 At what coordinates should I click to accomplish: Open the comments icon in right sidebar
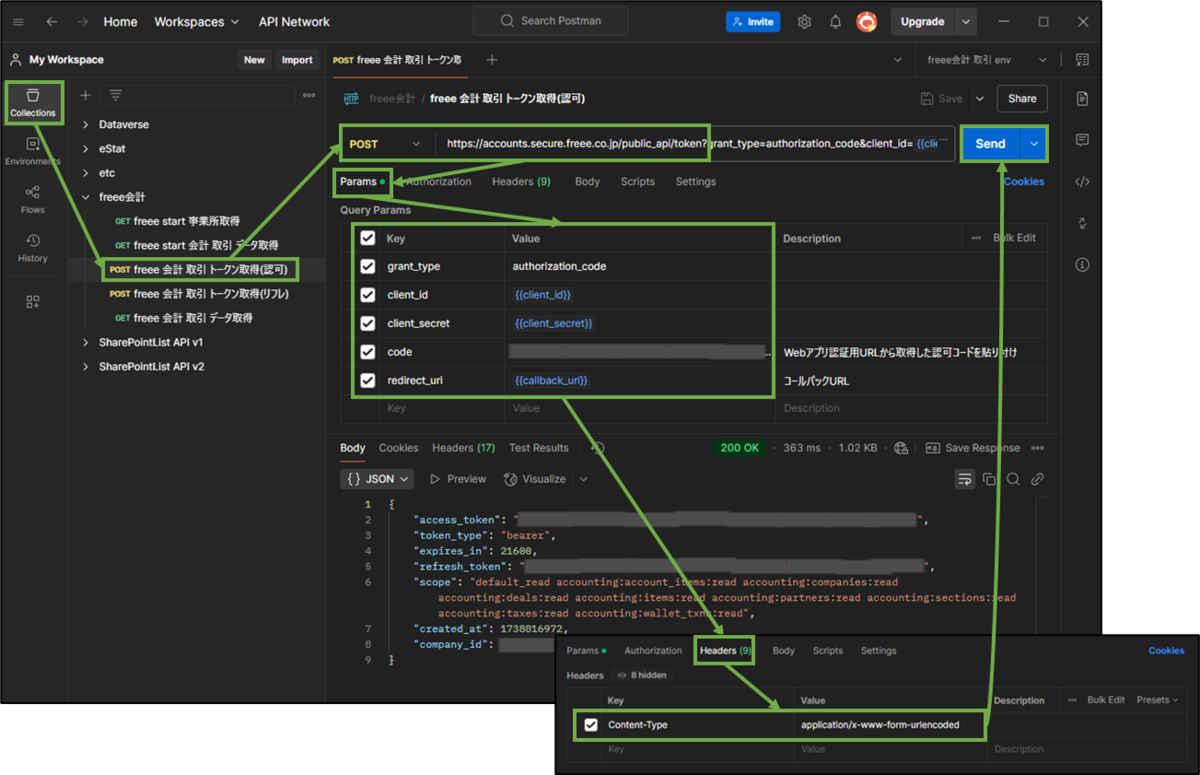click(1082, 139)
